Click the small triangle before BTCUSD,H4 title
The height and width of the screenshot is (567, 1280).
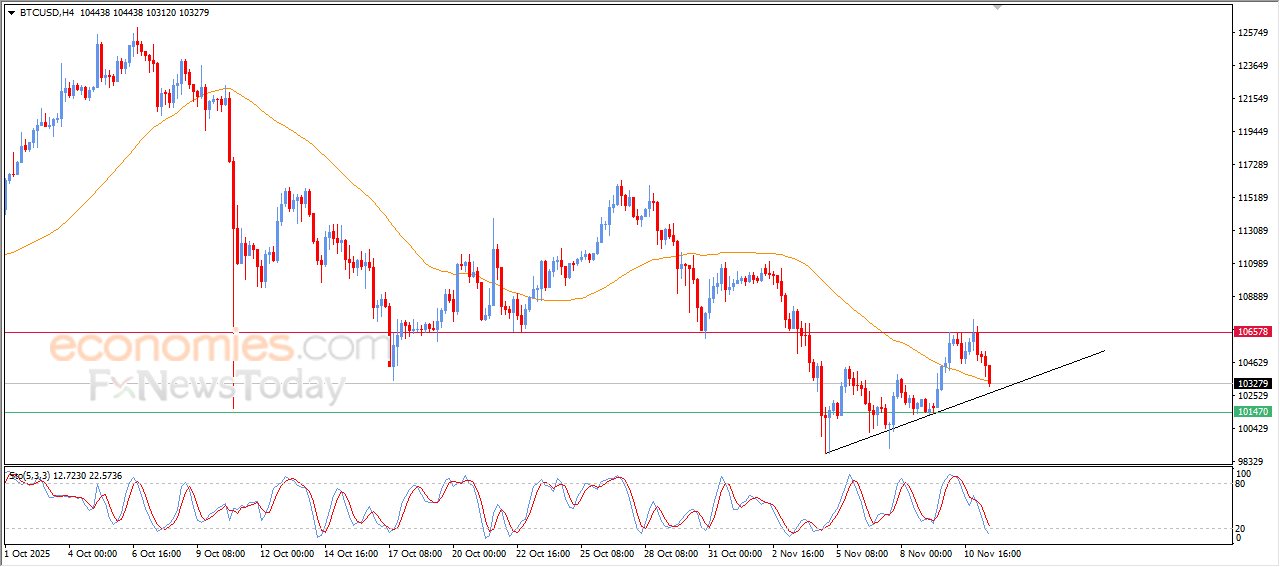[x=11, y=13]
